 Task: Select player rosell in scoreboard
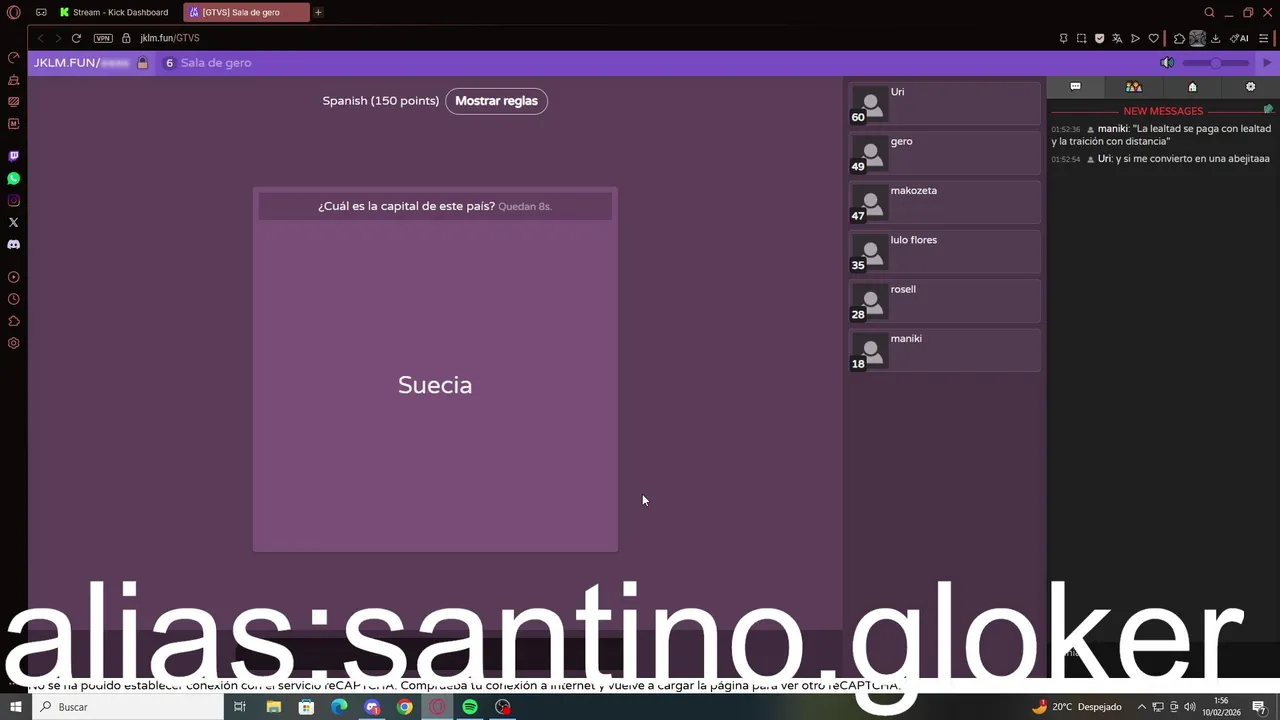tap(945, 301)
